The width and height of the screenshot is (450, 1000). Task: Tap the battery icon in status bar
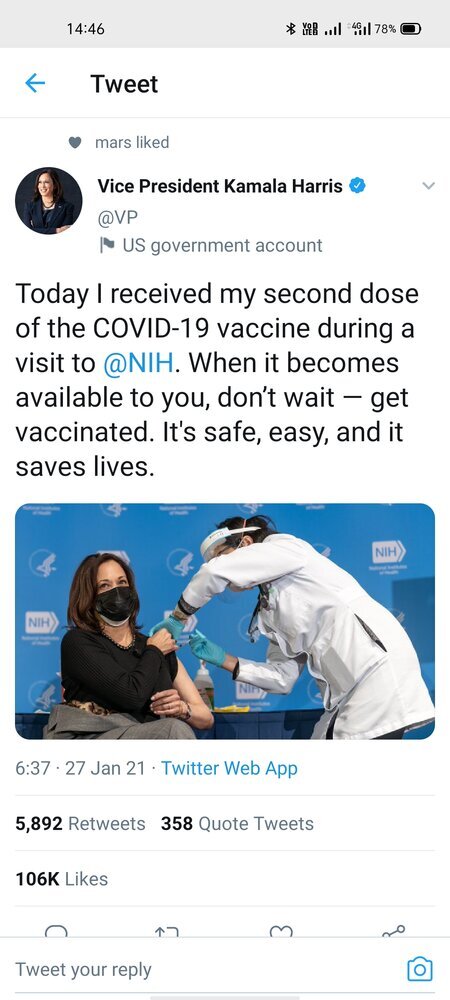click(x=410, y=29)
